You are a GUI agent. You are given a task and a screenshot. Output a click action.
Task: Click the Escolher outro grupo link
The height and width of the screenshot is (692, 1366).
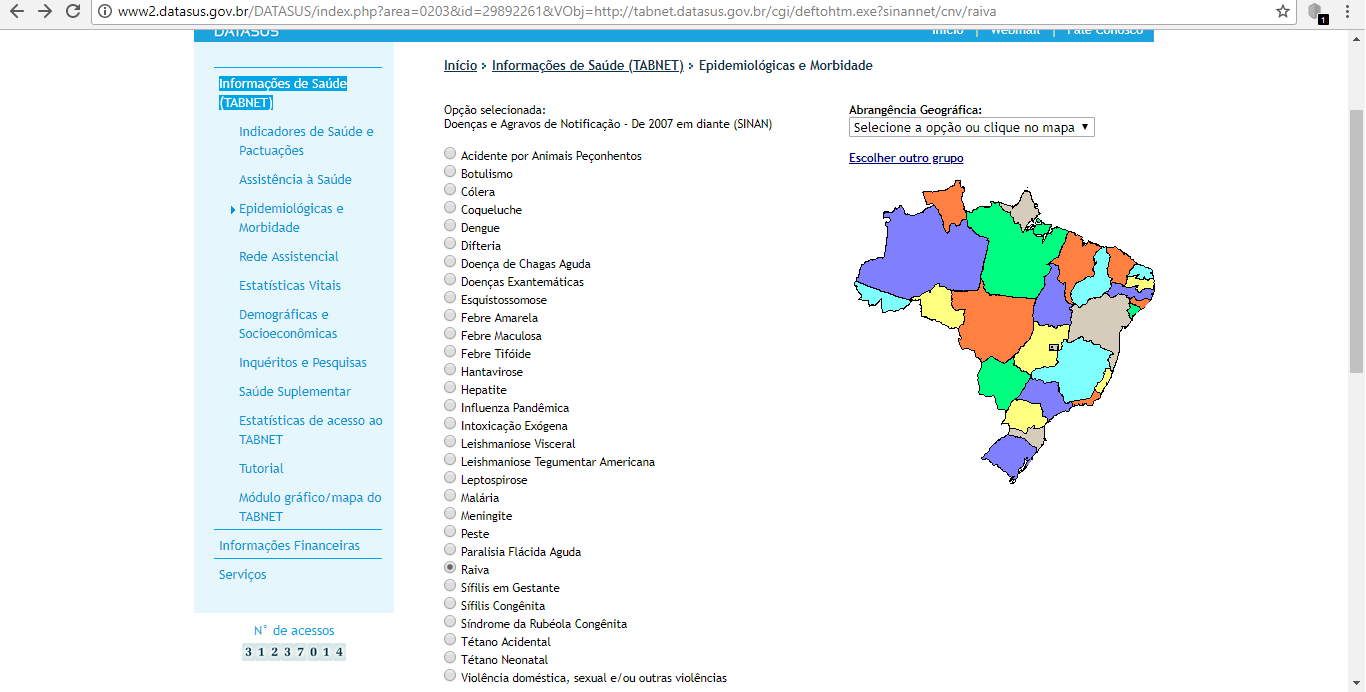click(x=906, y=158)
